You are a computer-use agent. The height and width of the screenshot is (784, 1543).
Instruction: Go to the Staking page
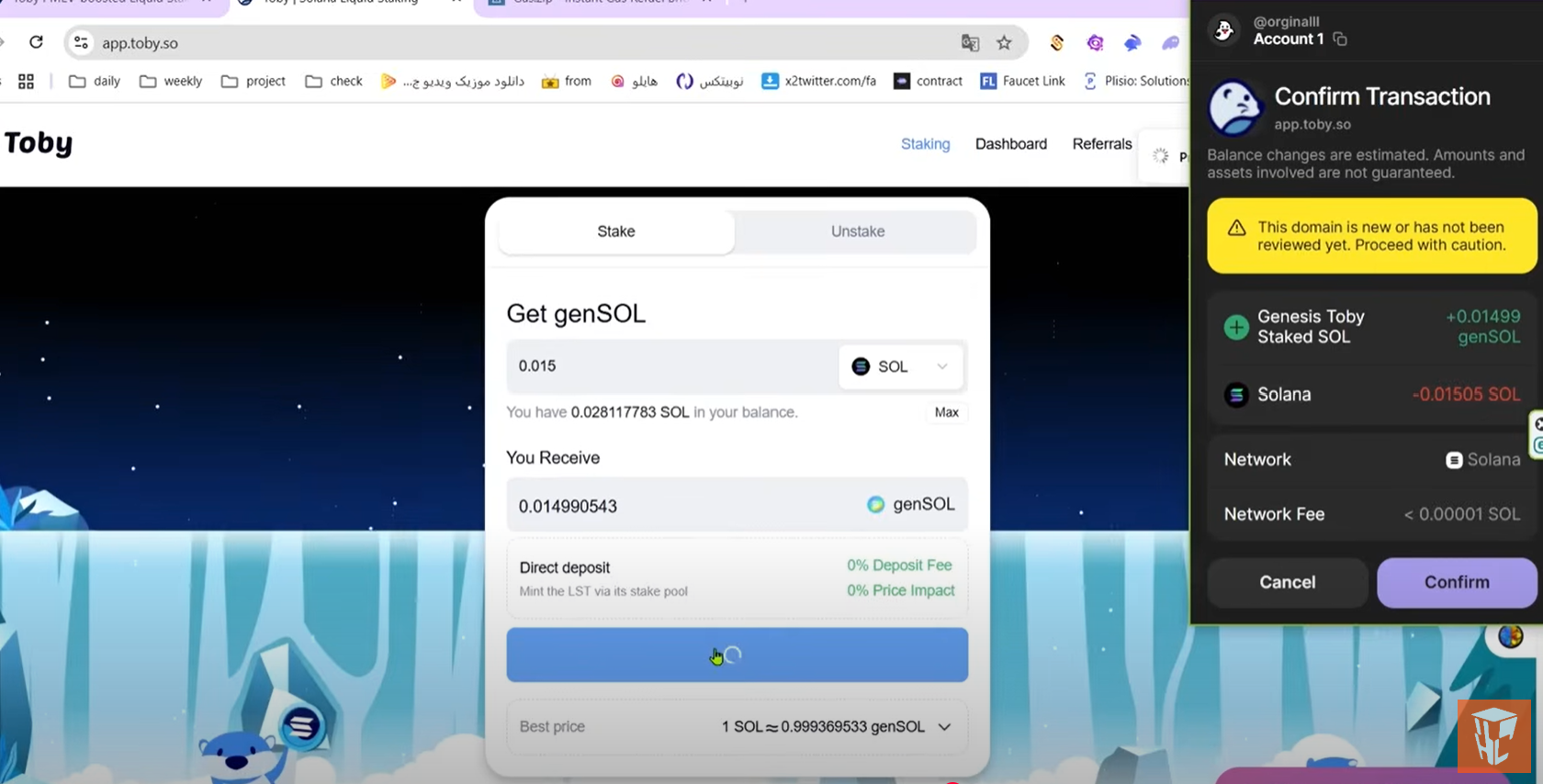click(x=925, y=144)
